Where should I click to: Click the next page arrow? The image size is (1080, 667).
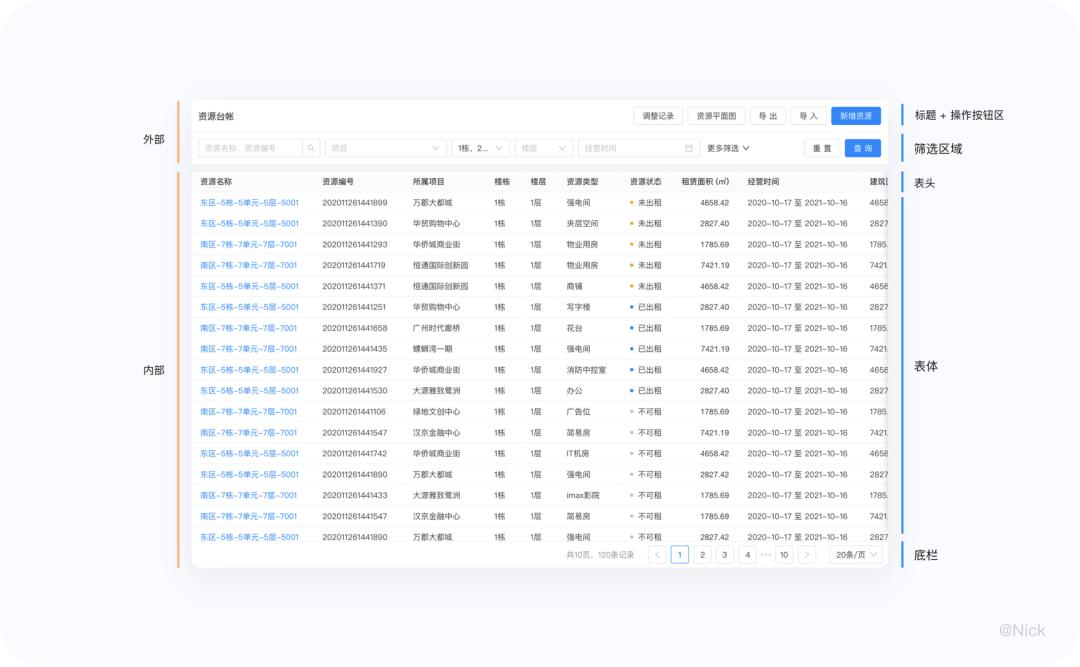click(x=808, y=554)
